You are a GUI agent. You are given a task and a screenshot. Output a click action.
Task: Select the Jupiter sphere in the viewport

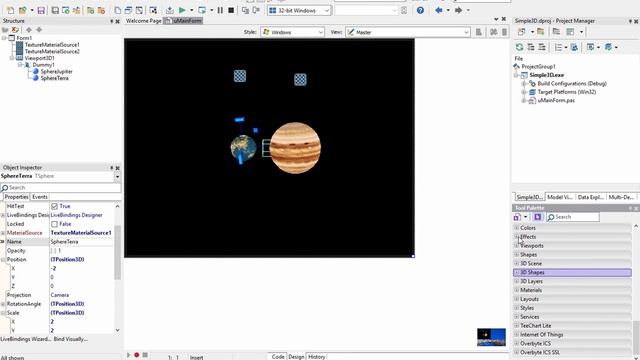pyautogui.click(x=295, y=148)
